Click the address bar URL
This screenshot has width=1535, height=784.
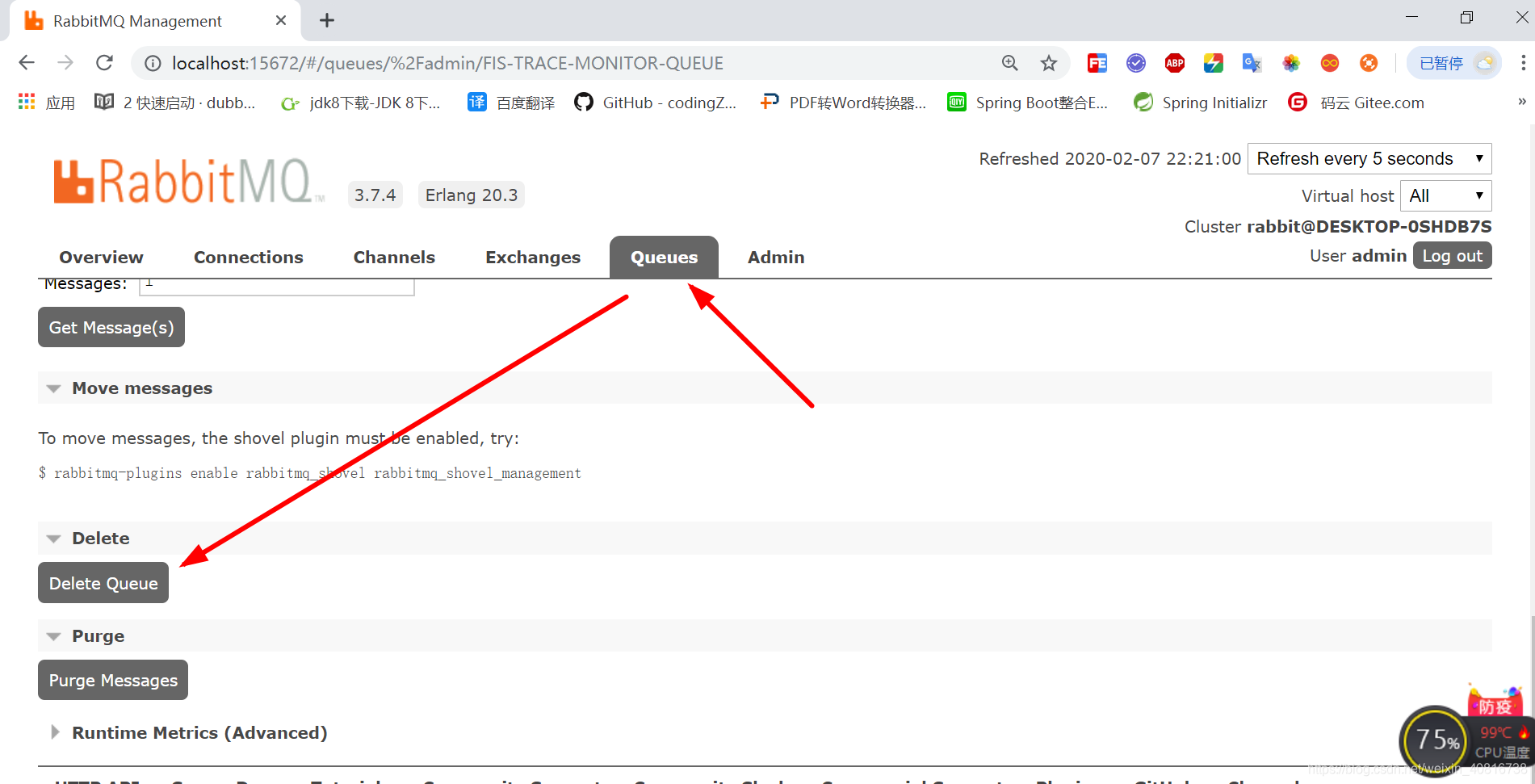447,63
